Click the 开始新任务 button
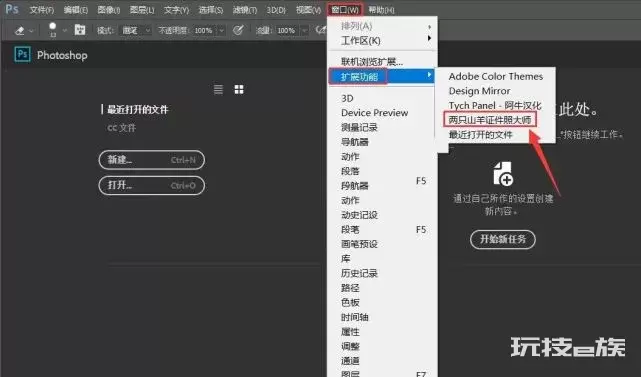641x377 pixels. (503, 239)
